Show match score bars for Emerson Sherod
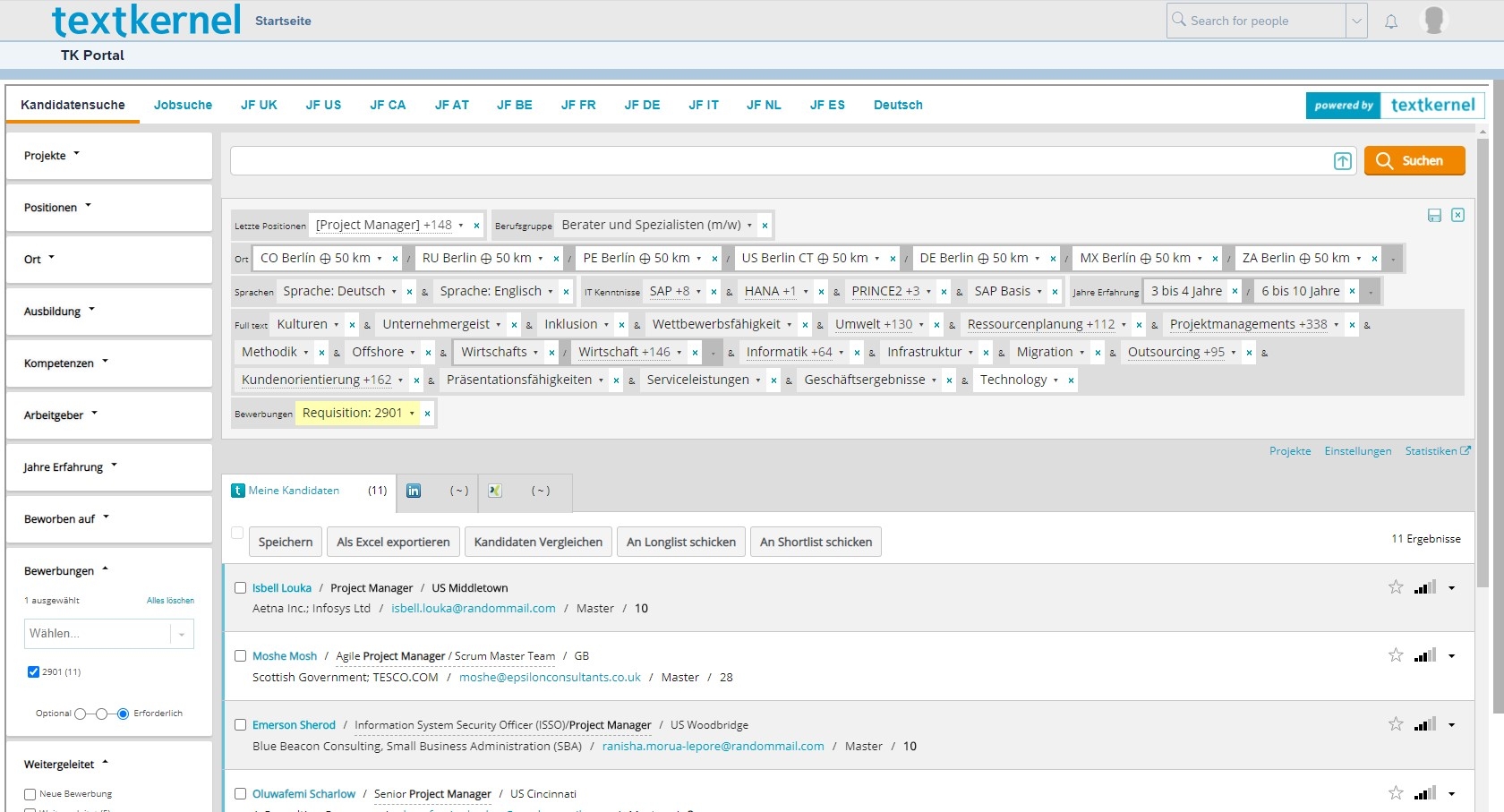The width and height of the screenshot is (1504, 812). (1425, 724)
